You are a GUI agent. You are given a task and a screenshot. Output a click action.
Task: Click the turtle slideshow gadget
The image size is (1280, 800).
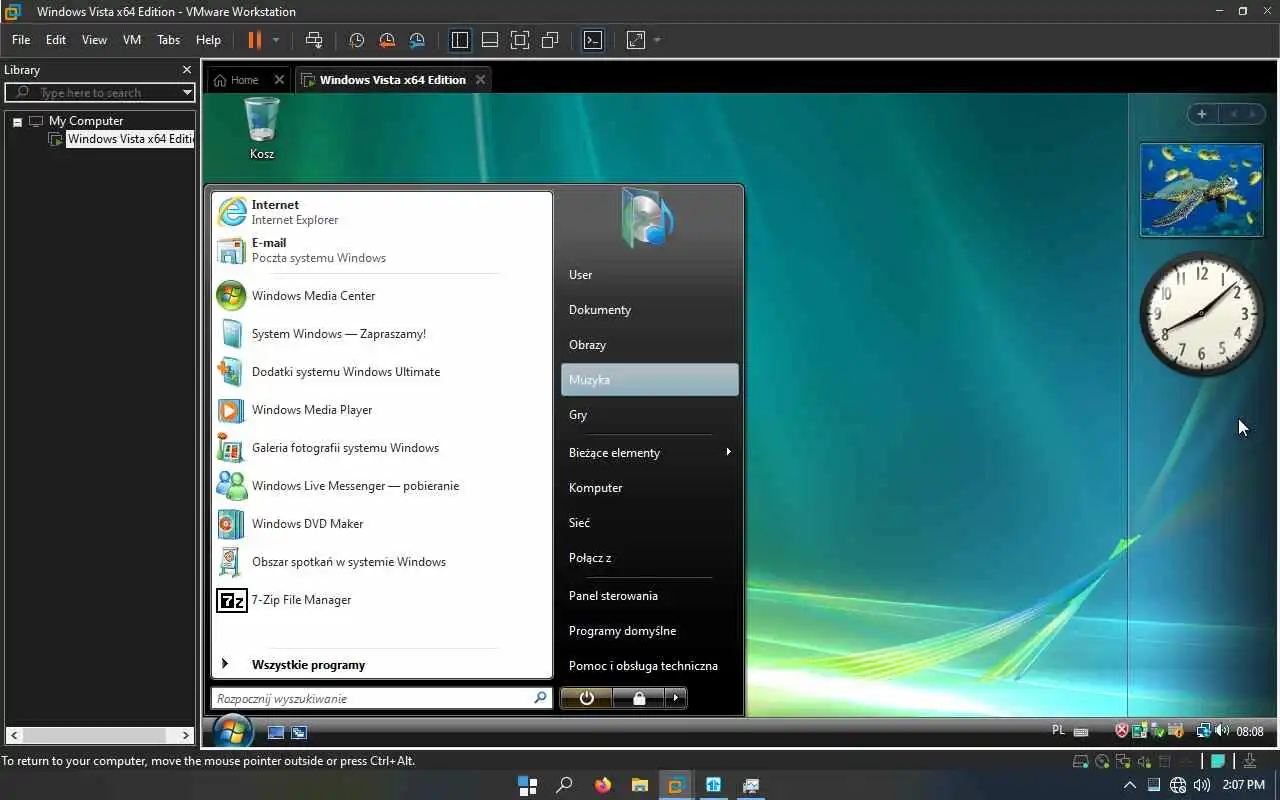[x=1202, y=190]
